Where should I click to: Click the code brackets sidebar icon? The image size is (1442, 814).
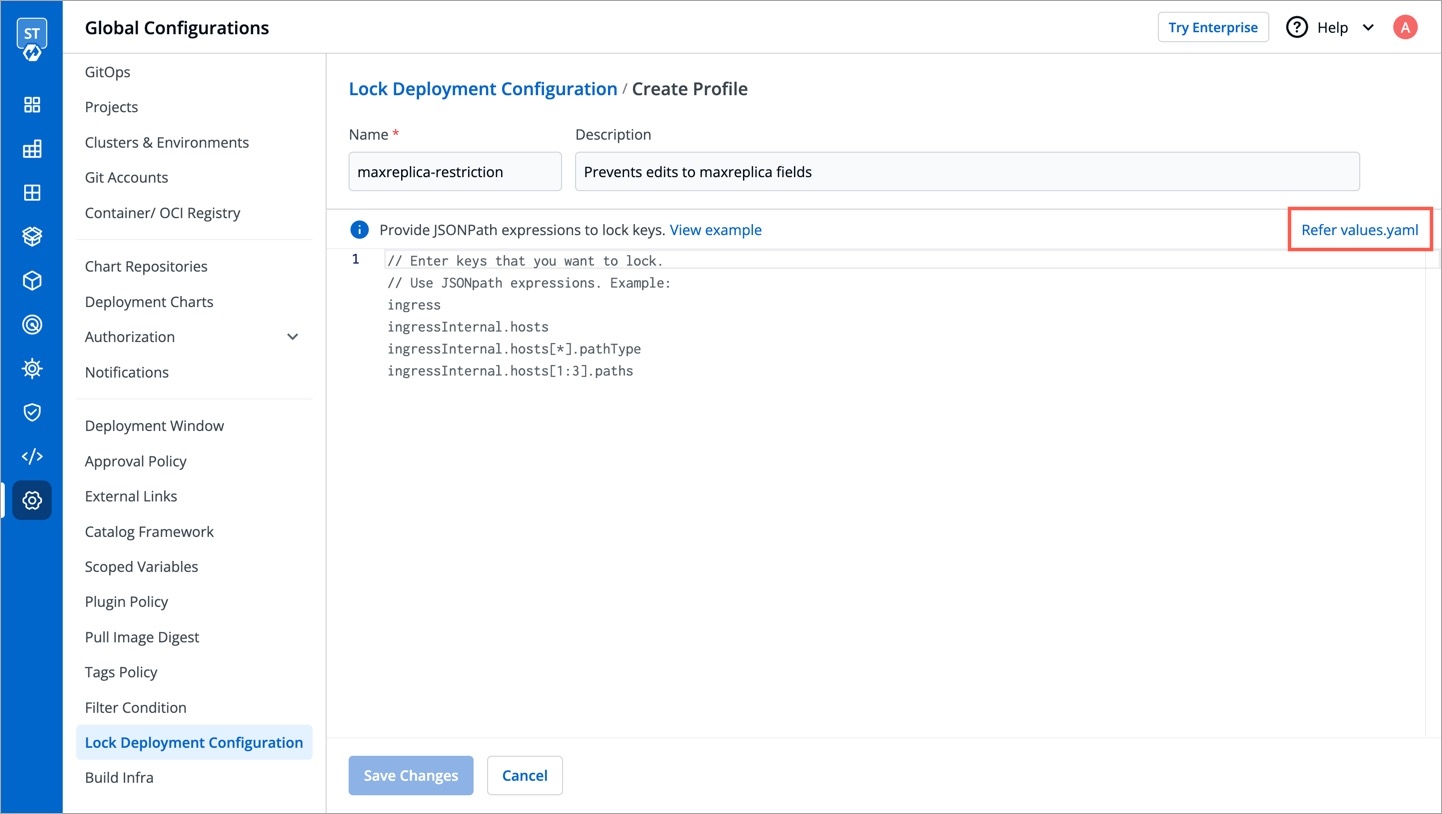pyautogui.click(x=32, y=456)
